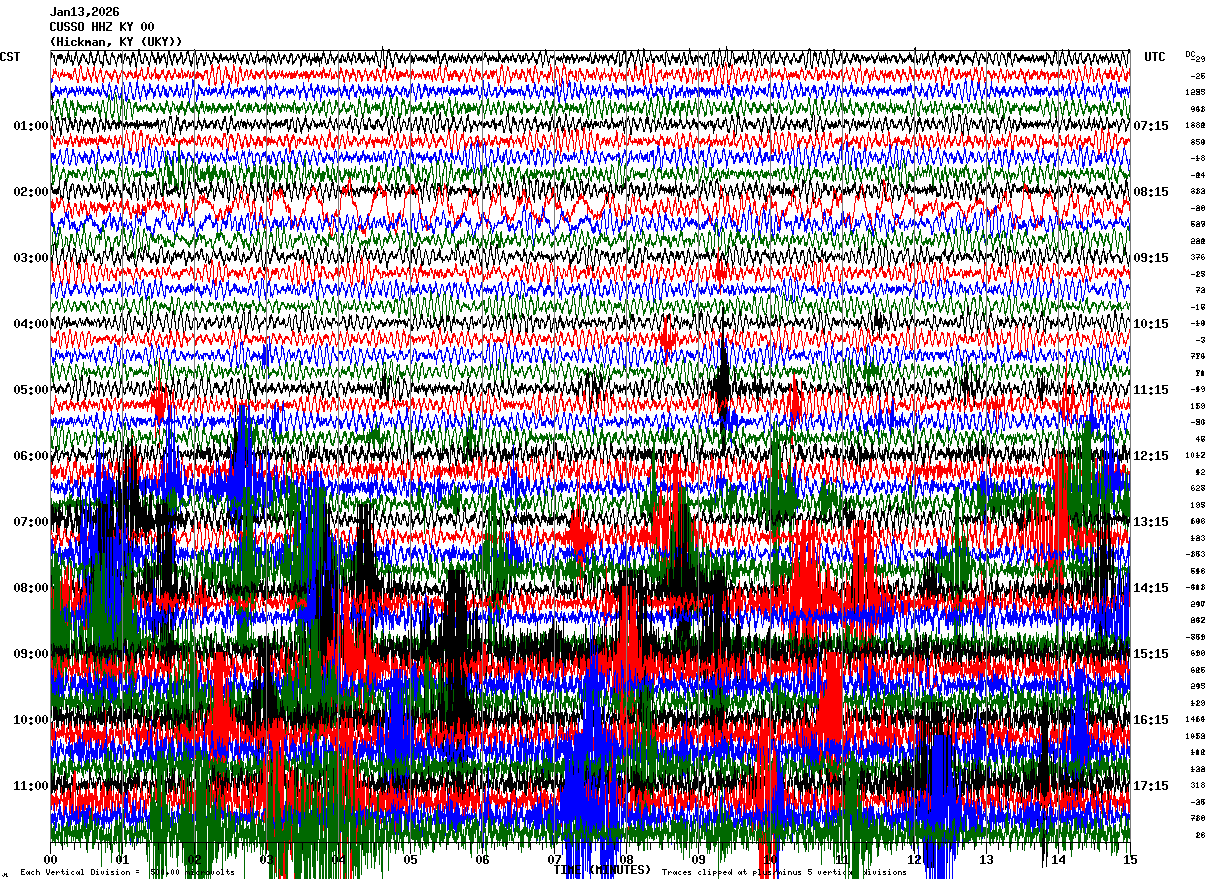The width and height of the screenshot is (1210, 886).
Task: Pick the UTC time label "10:15"
Action: (x=1151, y=324)
